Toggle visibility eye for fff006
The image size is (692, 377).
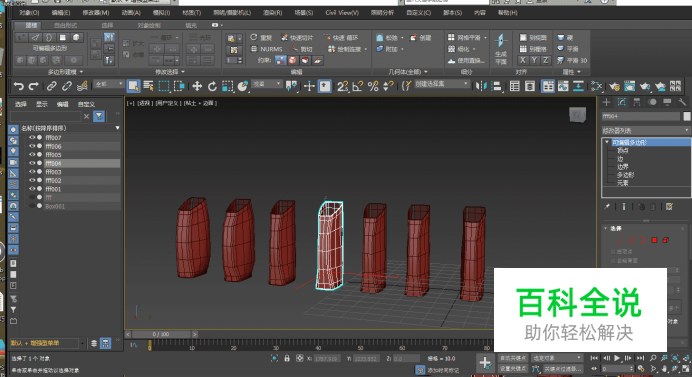point(32,146)
